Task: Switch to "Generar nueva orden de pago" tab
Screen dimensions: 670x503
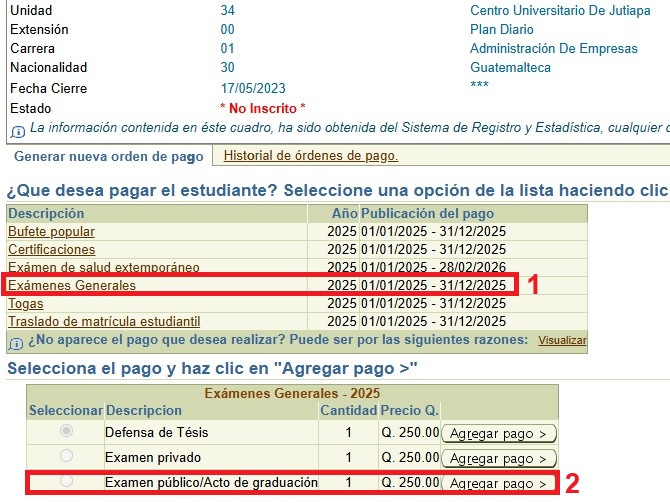Action: point(108,157)
